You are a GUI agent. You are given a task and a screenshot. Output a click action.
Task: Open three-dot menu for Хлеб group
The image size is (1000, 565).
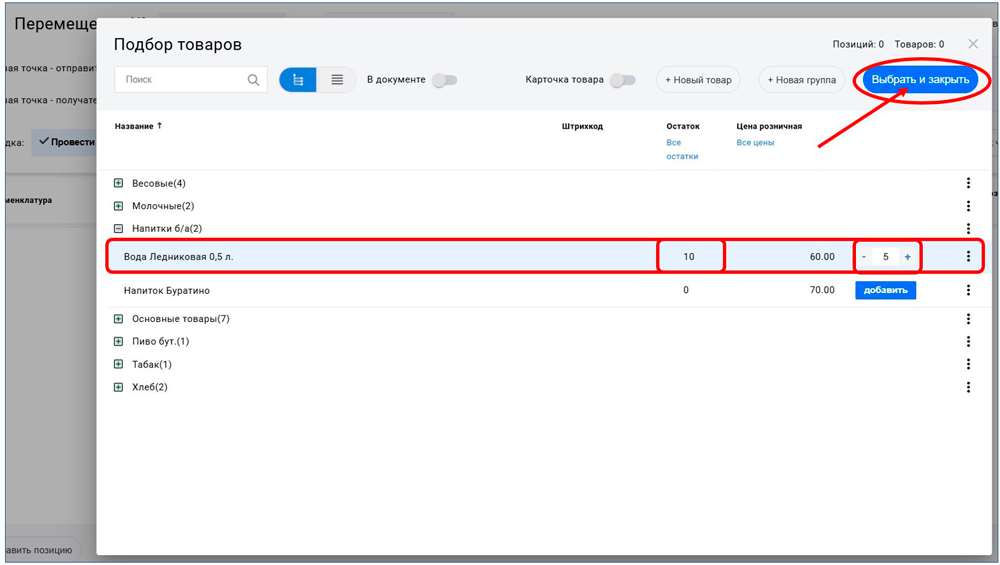[968, 387]
